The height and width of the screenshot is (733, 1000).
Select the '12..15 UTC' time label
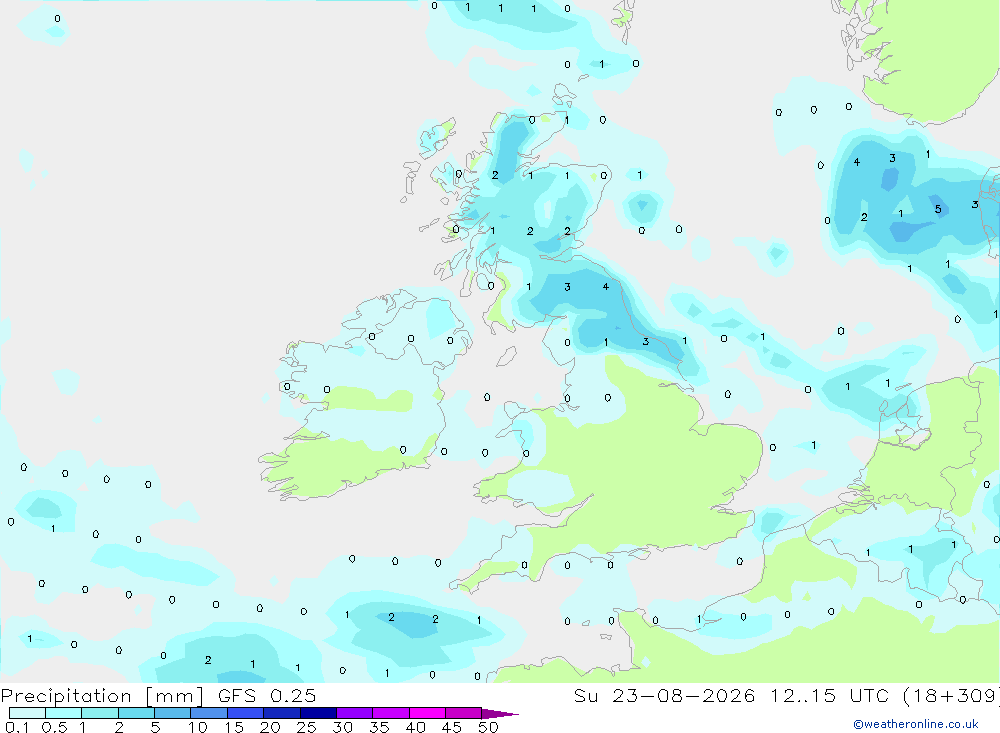click(x=832, y=695)
